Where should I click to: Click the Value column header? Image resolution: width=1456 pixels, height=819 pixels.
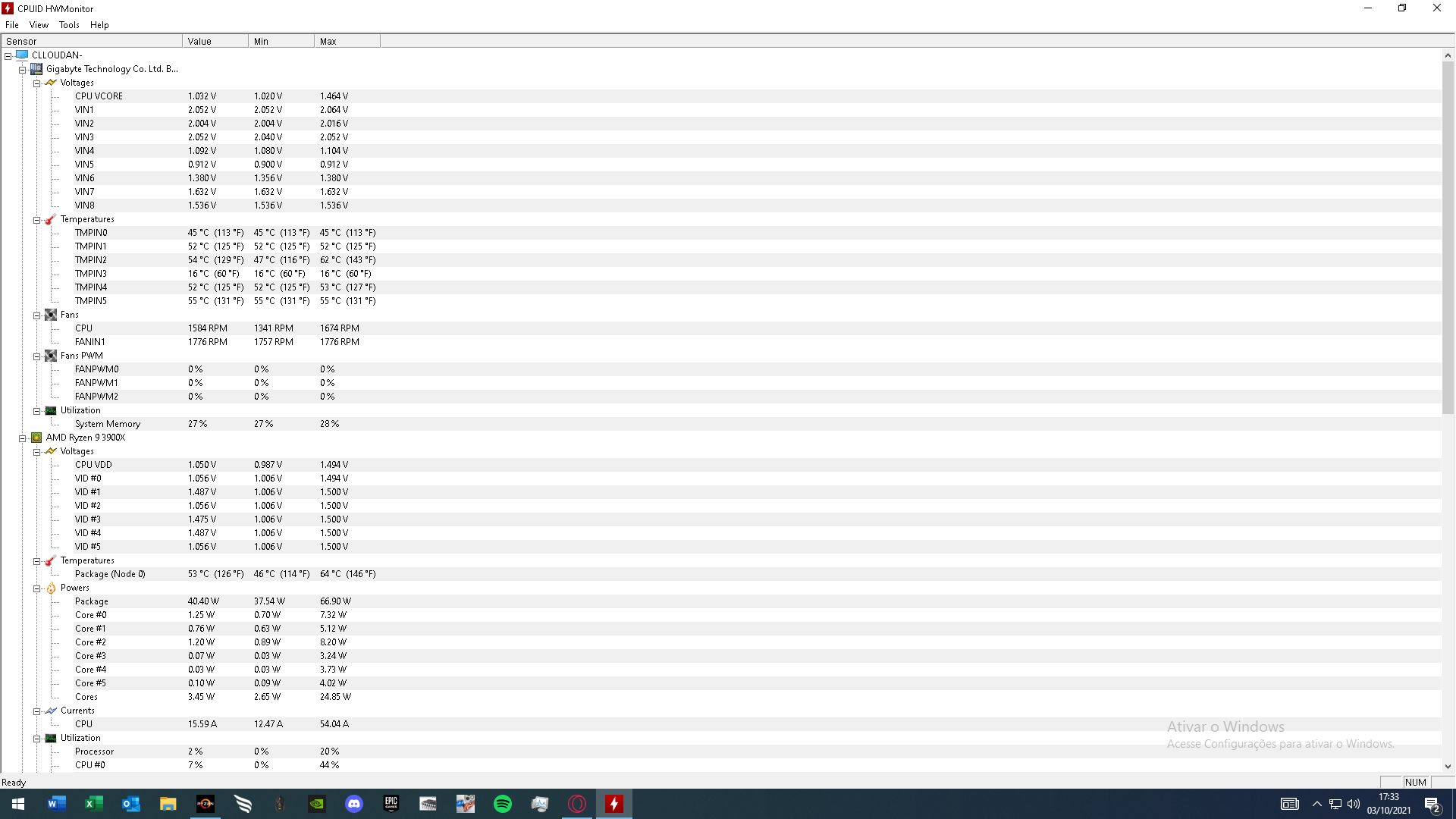(215, 41)
